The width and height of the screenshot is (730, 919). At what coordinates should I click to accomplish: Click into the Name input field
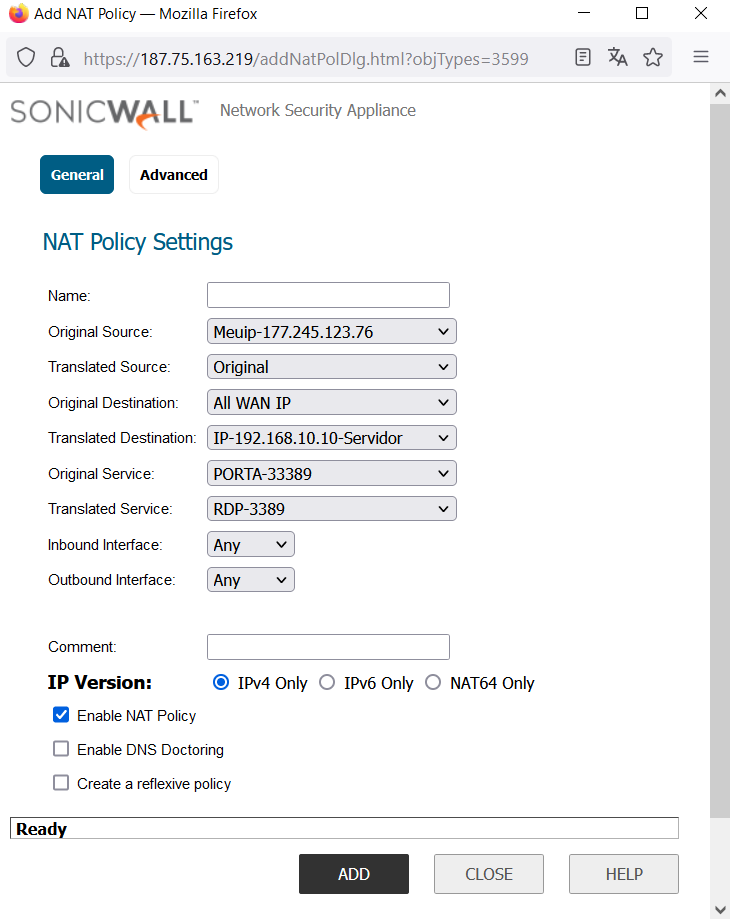(x=328, y=295)
